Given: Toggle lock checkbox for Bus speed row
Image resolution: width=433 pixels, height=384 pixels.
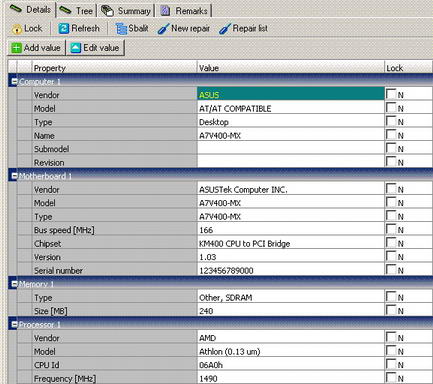Looking at the screenshot, I should [391, 229].
